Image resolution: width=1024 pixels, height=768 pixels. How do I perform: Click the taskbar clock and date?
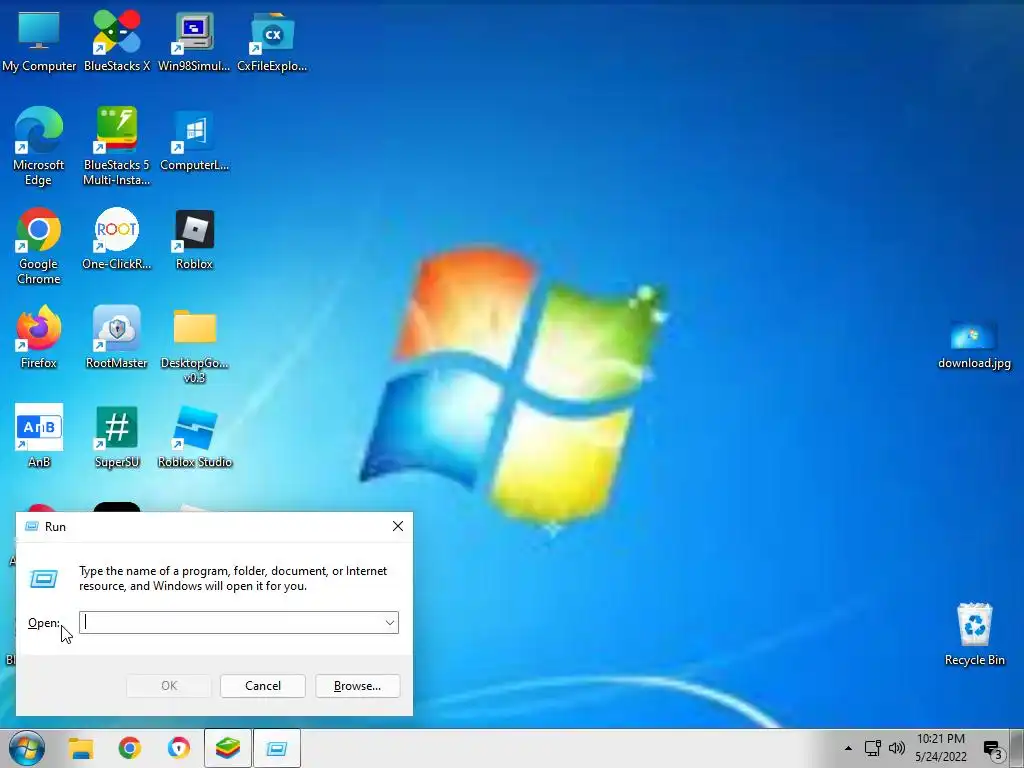[940, 748]
